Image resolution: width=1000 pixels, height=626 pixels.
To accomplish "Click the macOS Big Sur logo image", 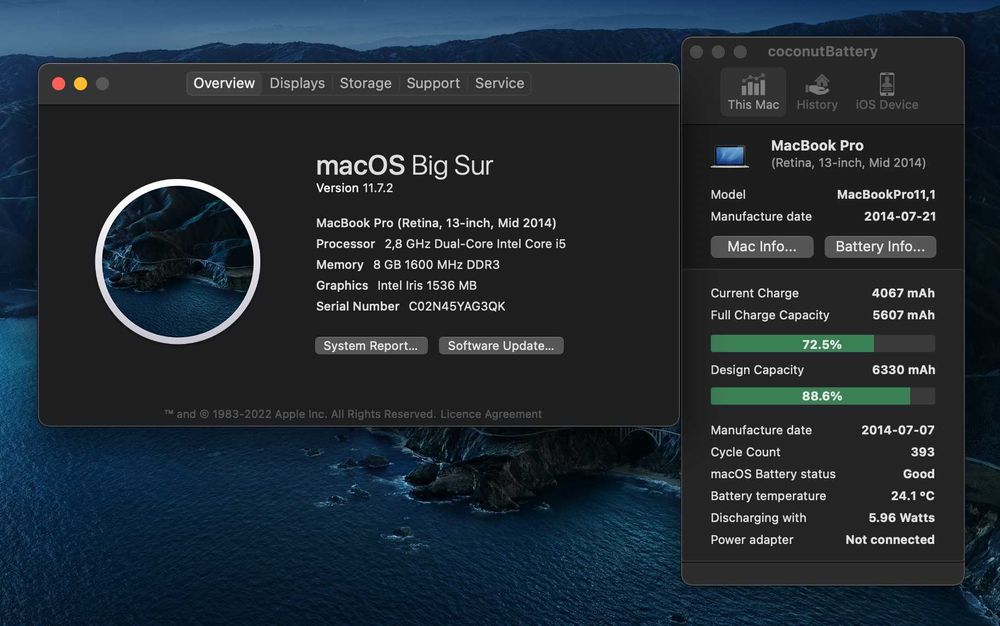I will (x=177, y=261).
